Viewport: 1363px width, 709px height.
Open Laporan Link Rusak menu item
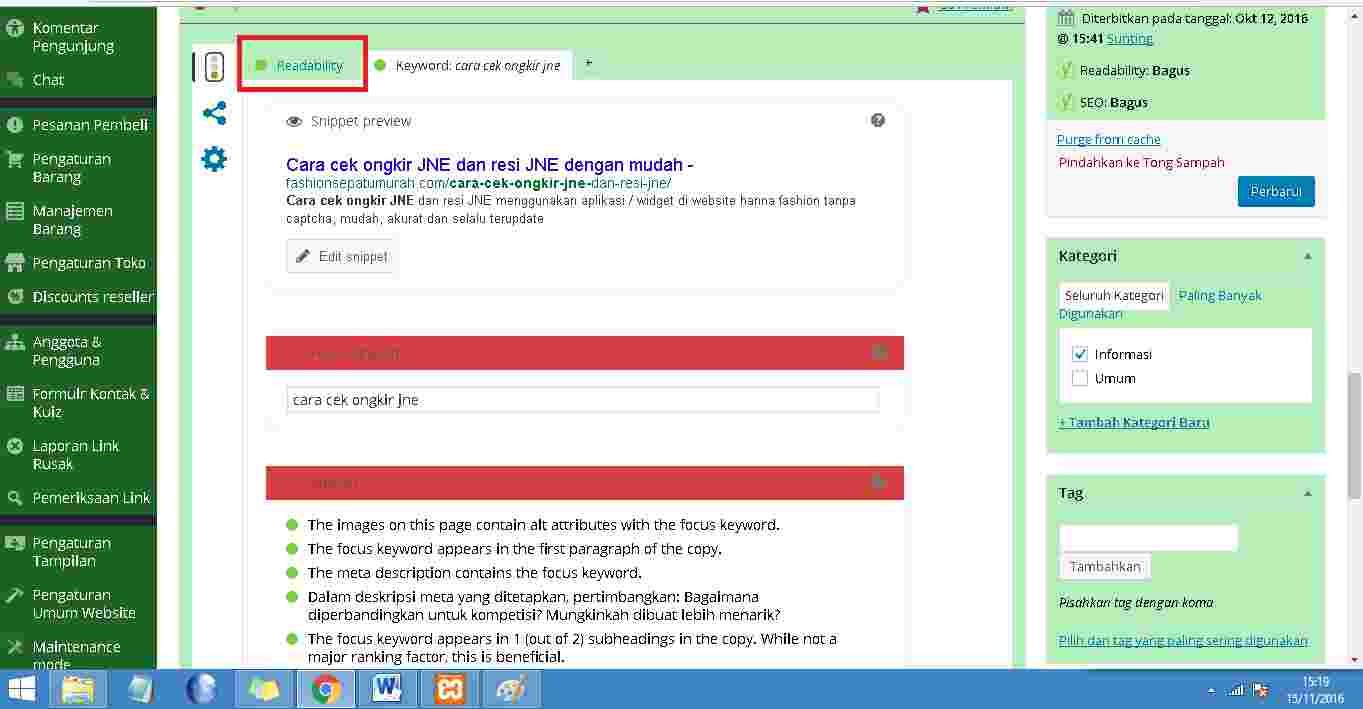point(75,455)
